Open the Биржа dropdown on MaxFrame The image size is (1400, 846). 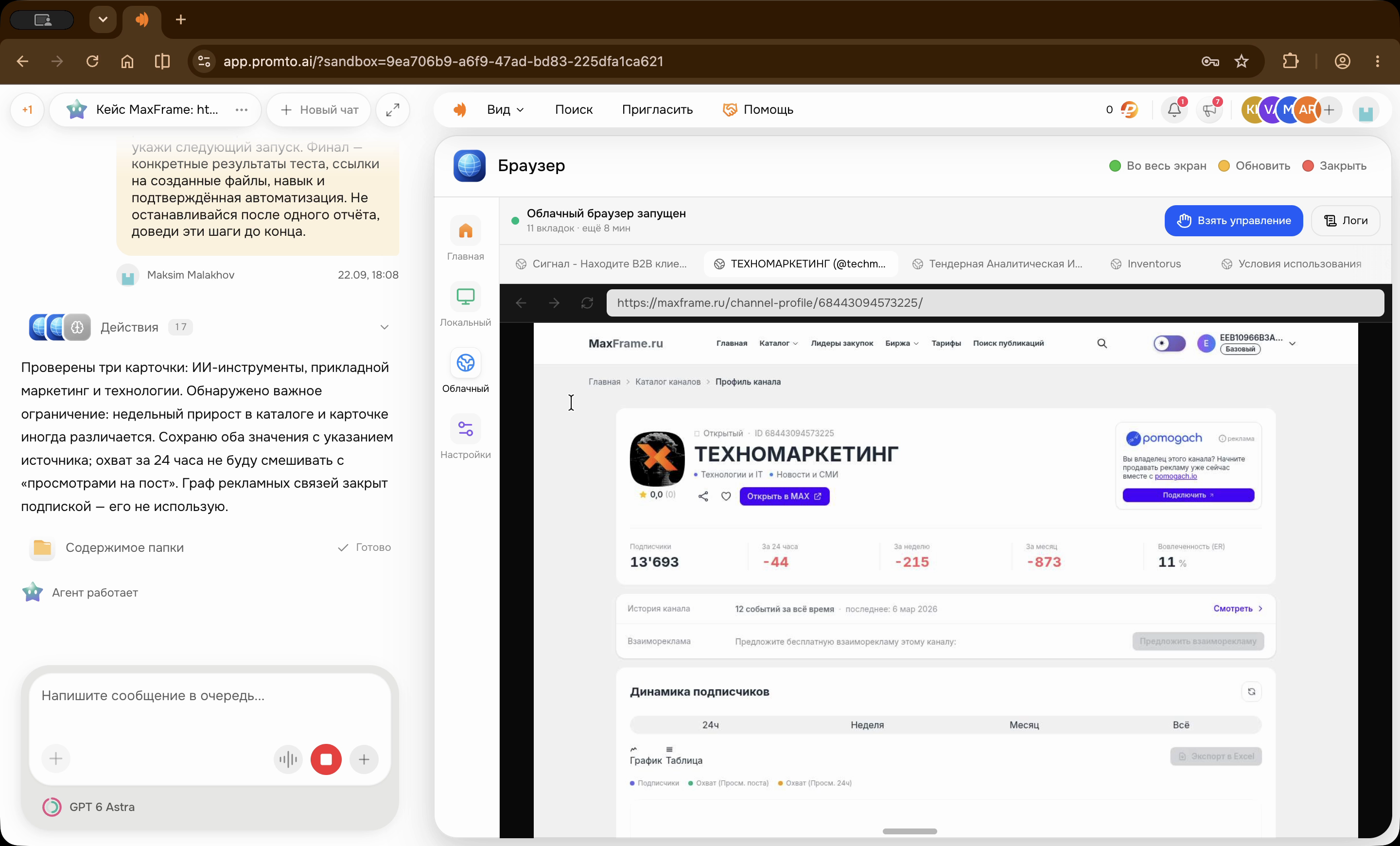tap(902, 343)
